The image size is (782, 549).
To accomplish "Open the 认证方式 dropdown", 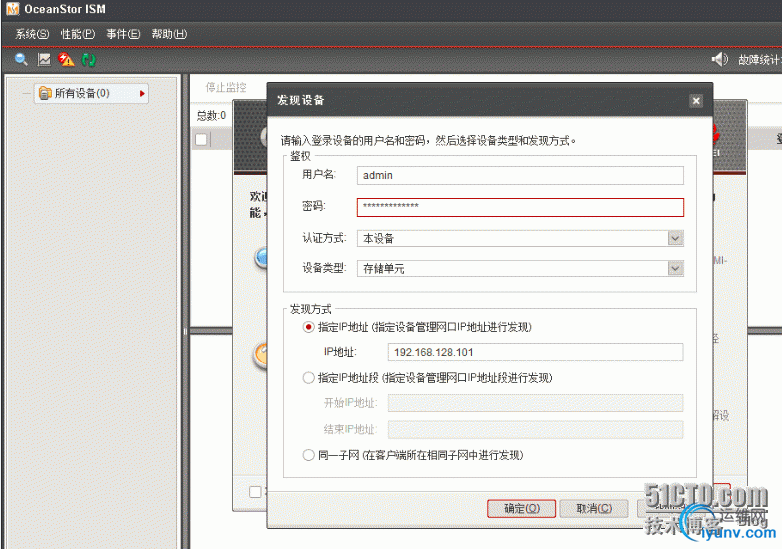I will pyautogui.click(x=520, y=238).
